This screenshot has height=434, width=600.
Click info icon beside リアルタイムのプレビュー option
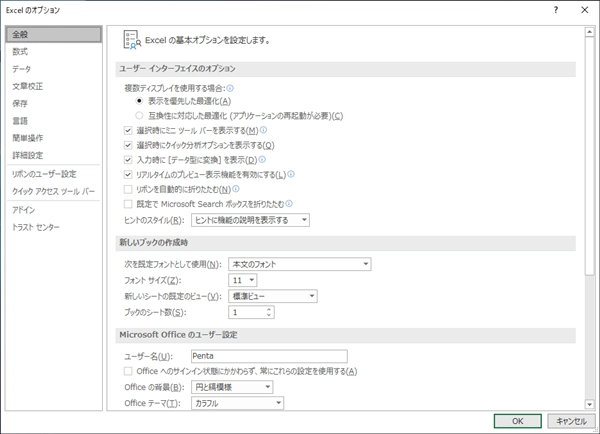291,174
